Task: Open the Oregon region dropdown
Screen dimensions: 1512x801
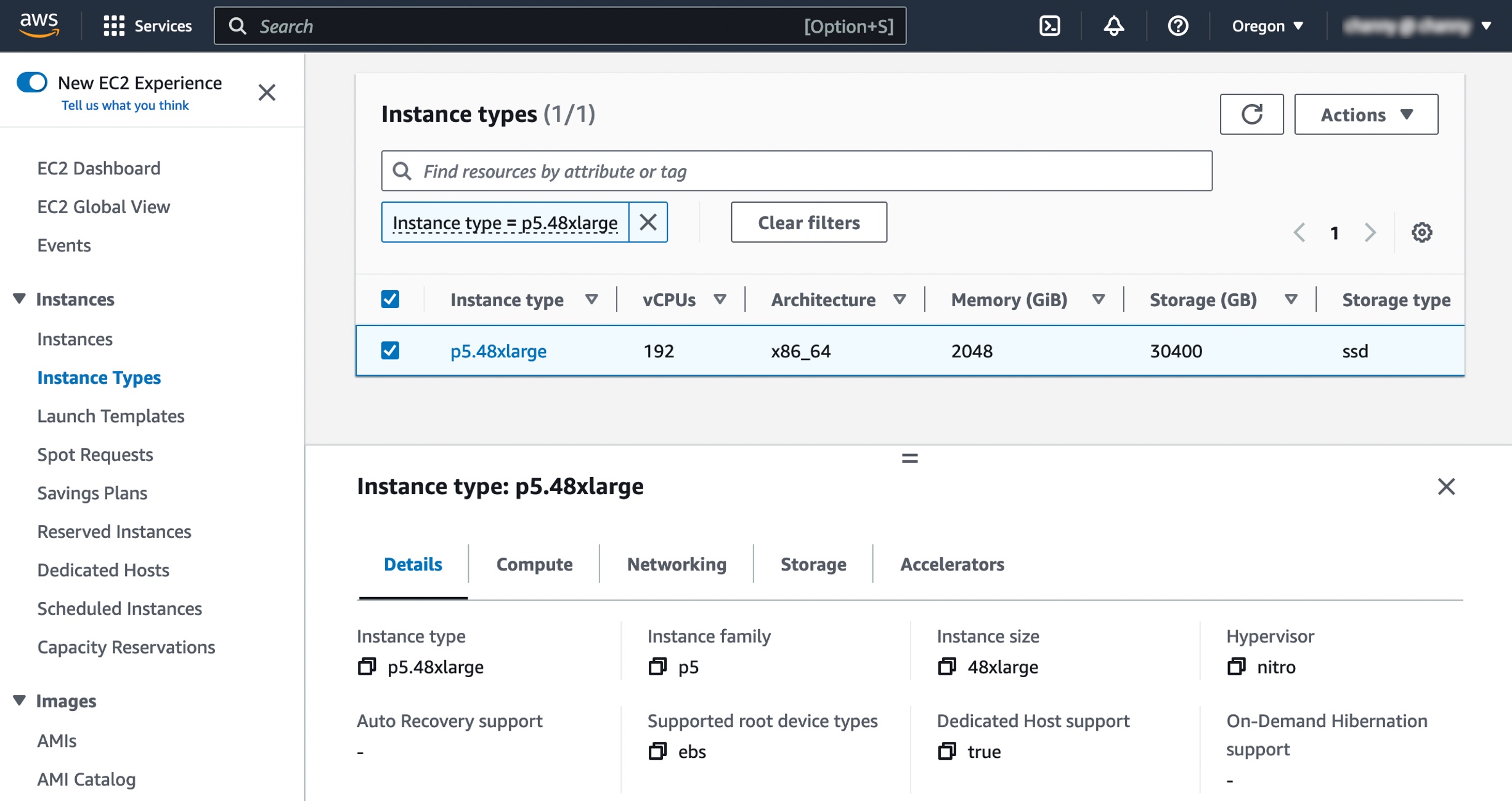Action: click(1267, 26)
